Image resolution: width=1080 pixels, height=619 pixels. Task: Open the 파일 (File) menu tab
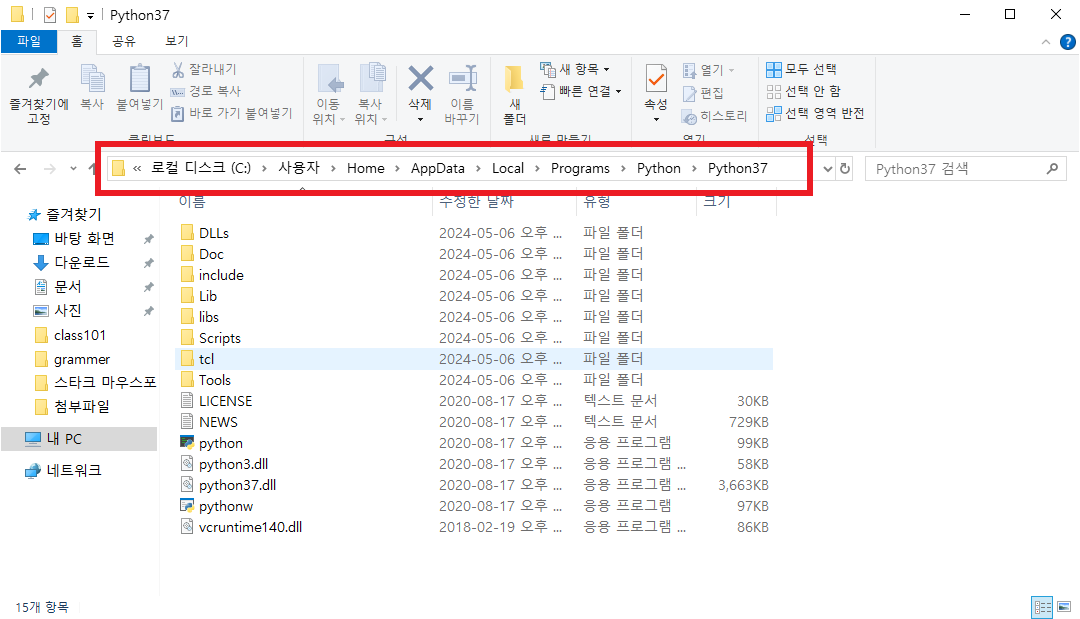pyautogui.click(x=29, y=41)
